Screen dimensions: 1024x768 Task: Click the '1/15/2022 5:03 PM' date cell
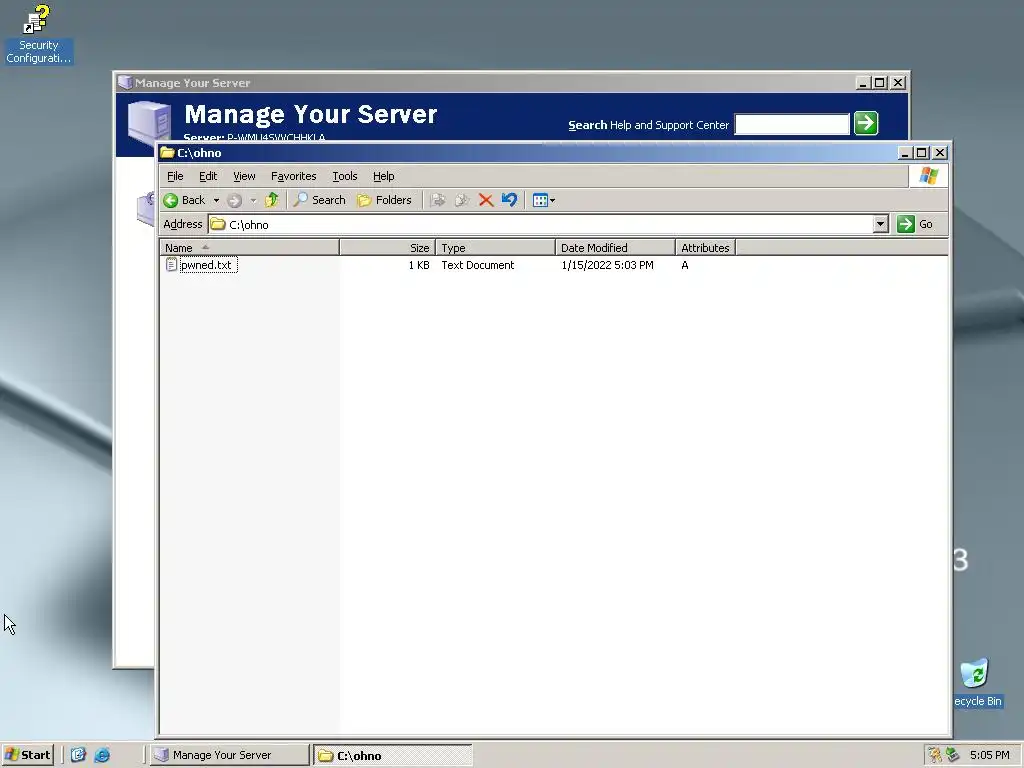pos(607,265)
